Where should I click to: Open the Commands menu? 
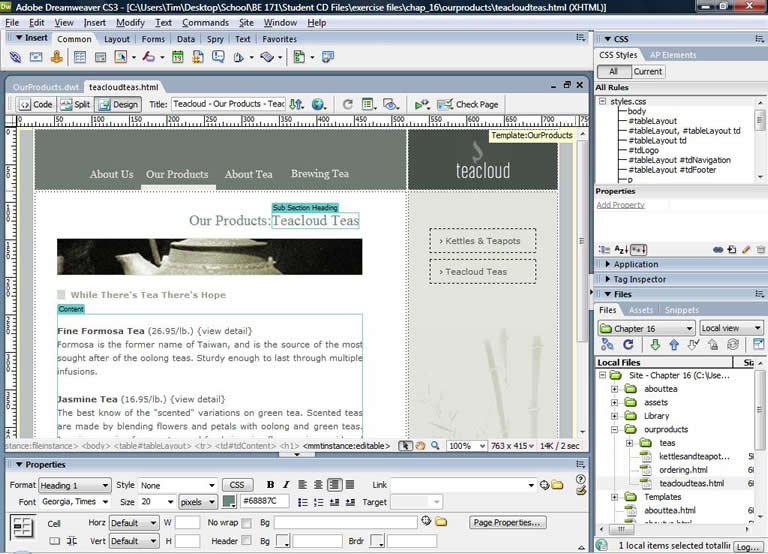(205, 23)
